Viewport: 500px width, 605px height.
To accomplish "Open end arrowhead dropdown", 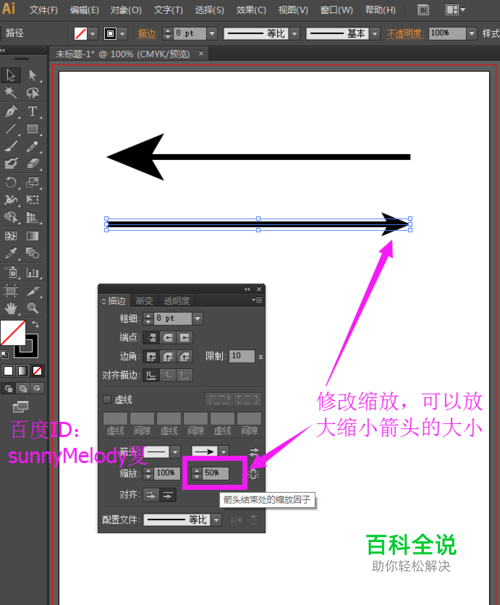I will tap(224, 451).
